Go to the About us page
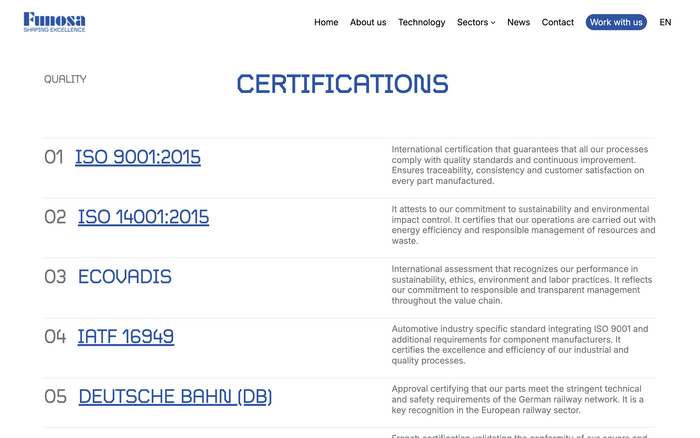The height and width of the screenshot is (438, 700). pos(368,22)
